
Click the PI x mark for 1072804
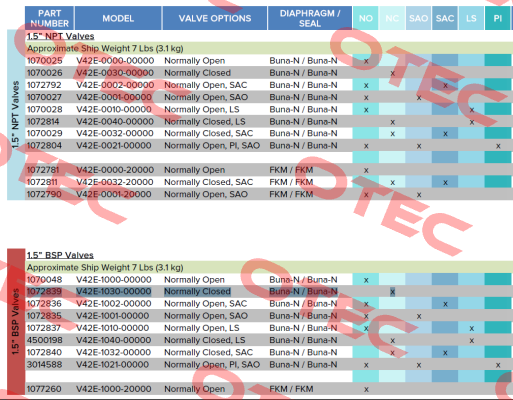498,146
